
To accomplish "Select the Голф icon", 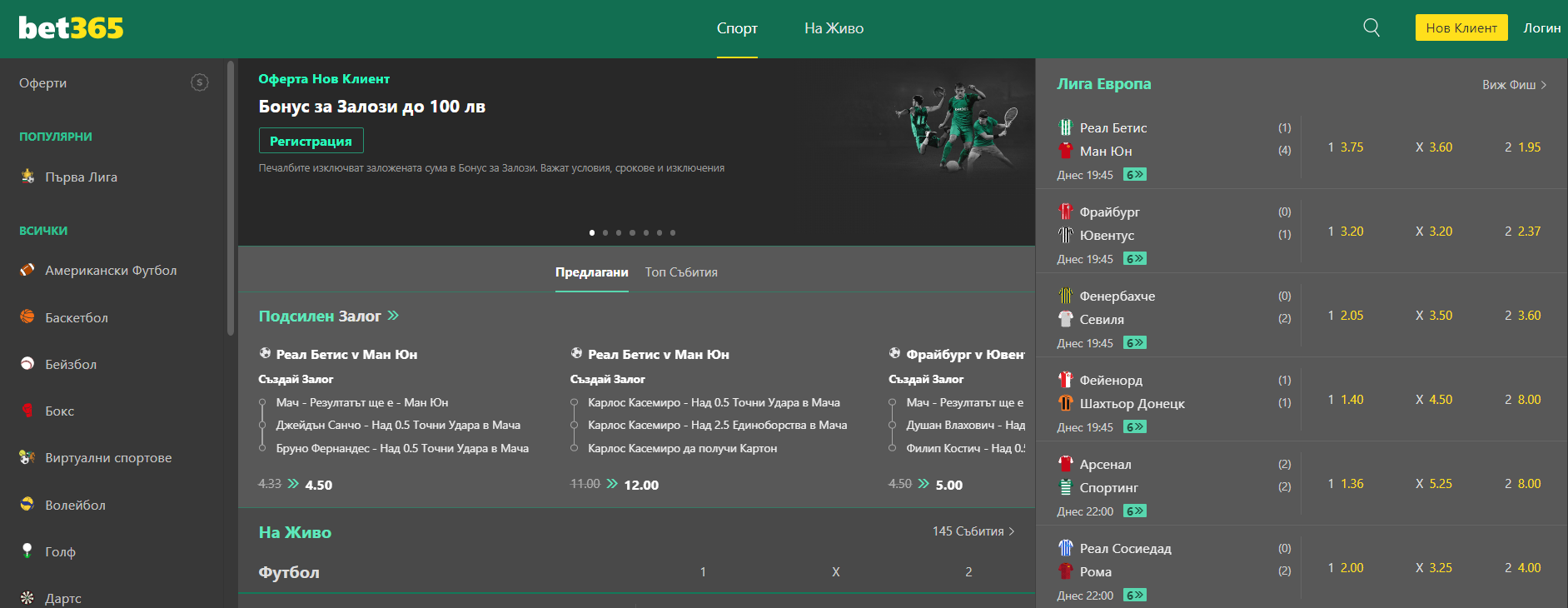I will click(27, 551).
